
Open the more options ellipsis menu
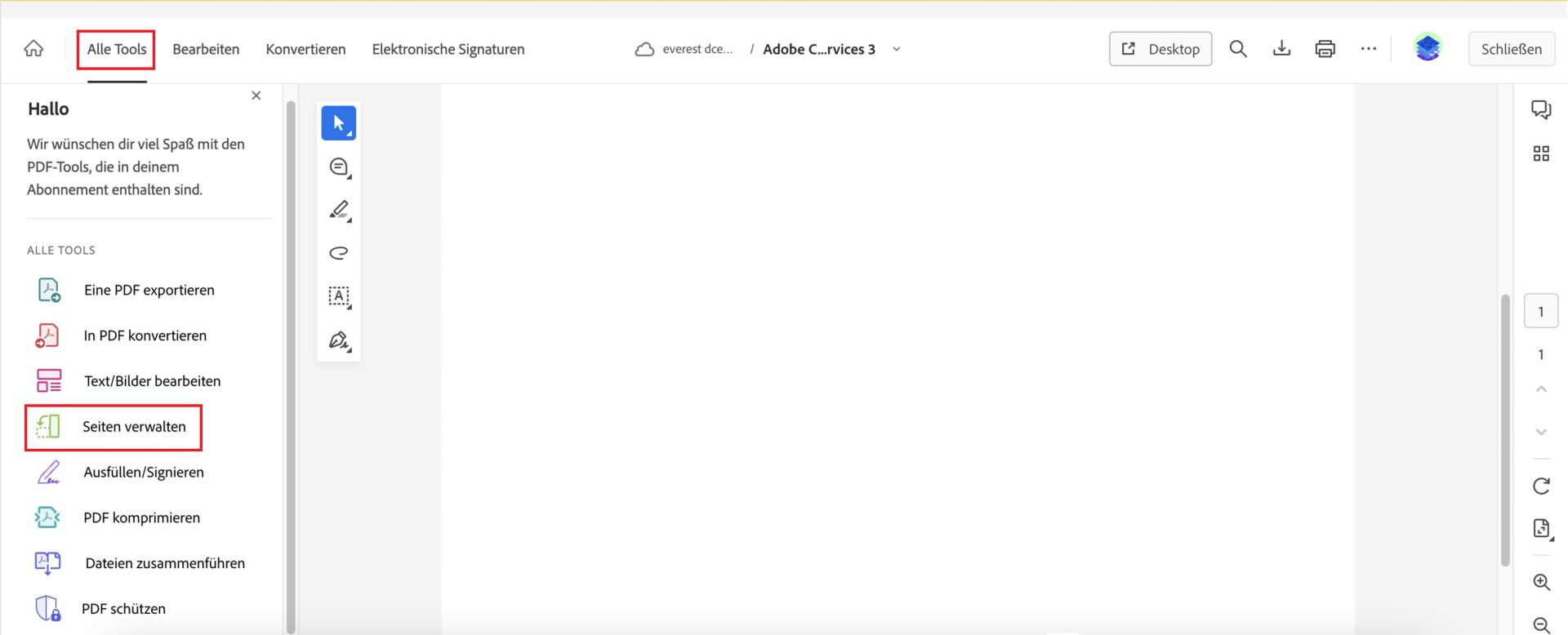tap(1369, 49)
